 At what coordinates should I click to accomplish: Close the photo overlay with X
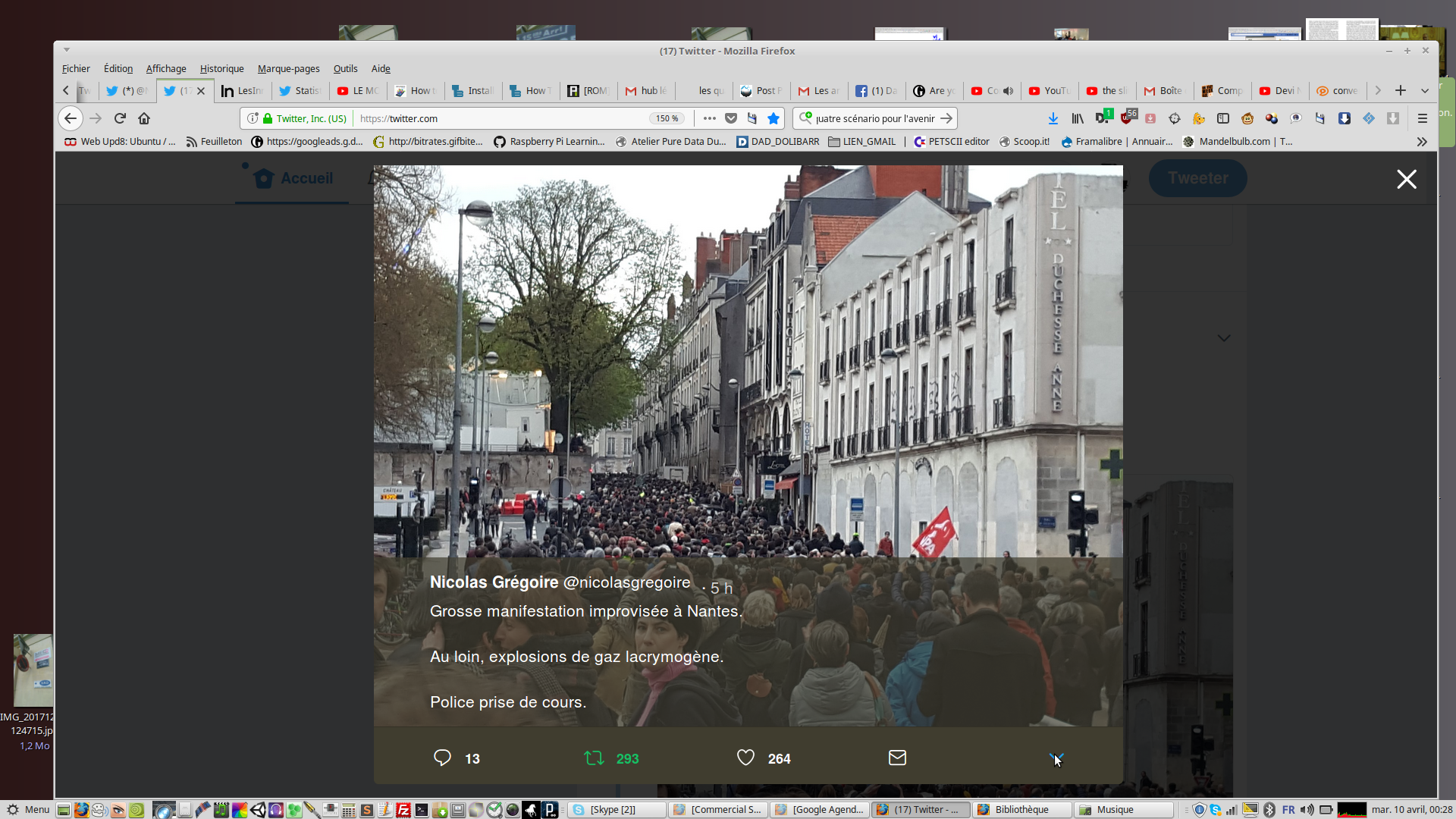point(1407,179)
